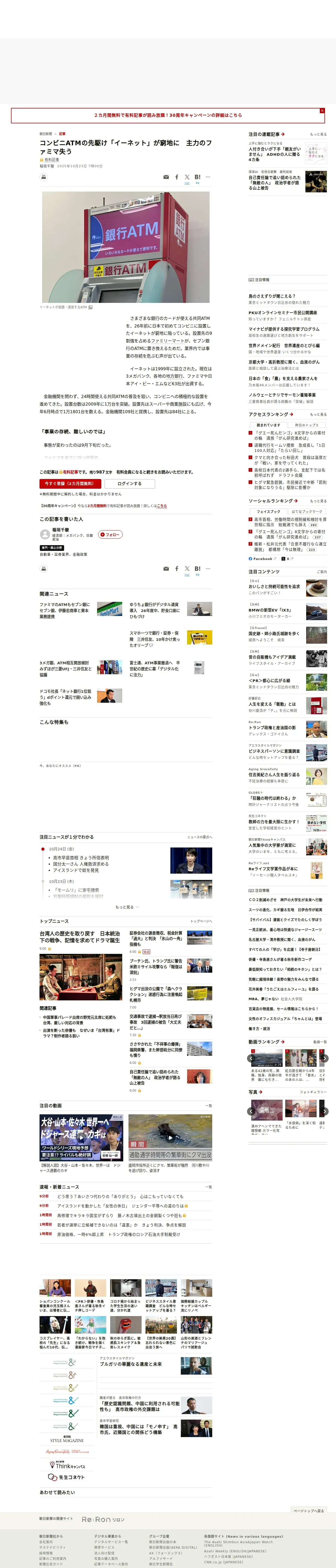
Task: Follow writer 稲垣千駿 with フォロー button
Action: (110, 534)
